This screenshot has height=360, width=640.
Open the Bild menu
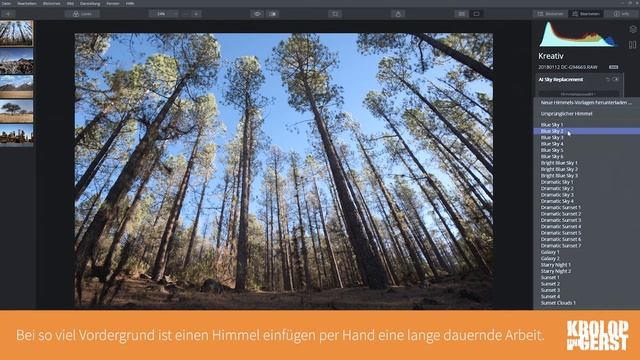tap(70, 3)
